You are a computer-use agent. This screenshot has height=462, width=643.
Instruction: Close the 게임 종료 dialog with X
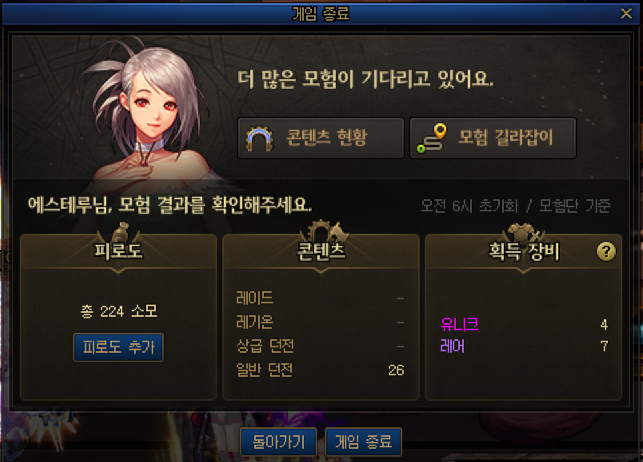click(626, 14)
